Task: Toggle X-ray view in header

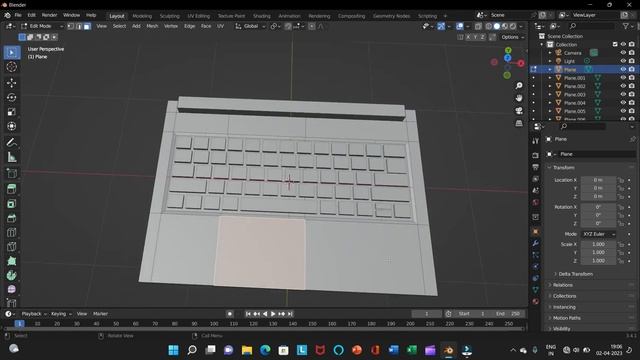Action: pyautogui.click(x=478, y=27)
